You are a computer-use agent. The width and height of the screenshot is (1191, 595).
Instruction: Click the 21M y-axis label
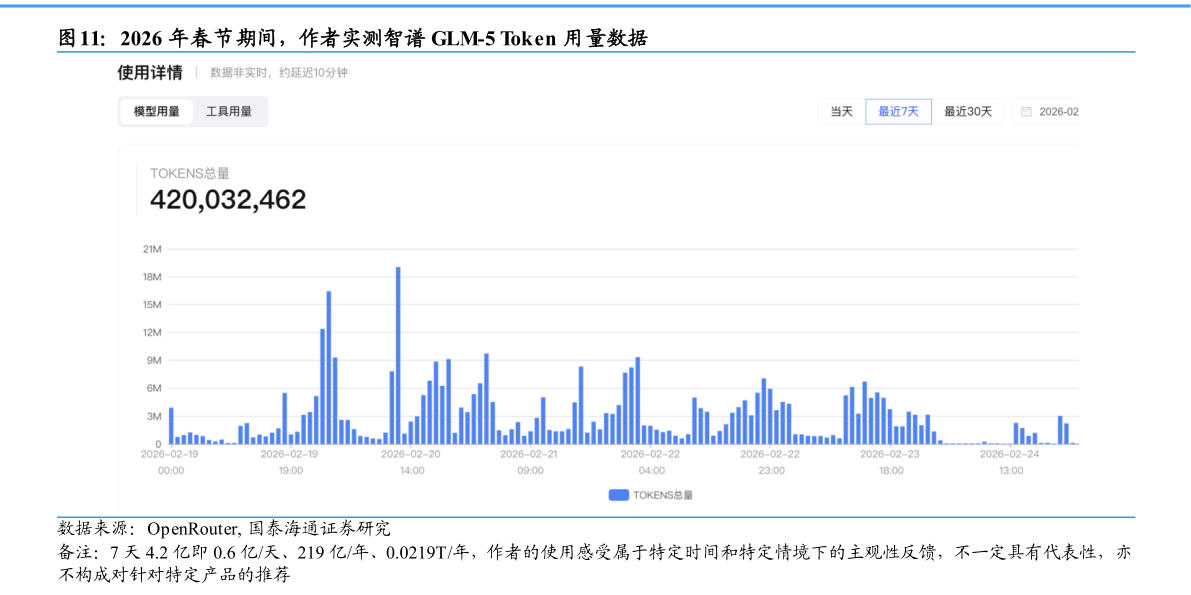tap(152, 249)
